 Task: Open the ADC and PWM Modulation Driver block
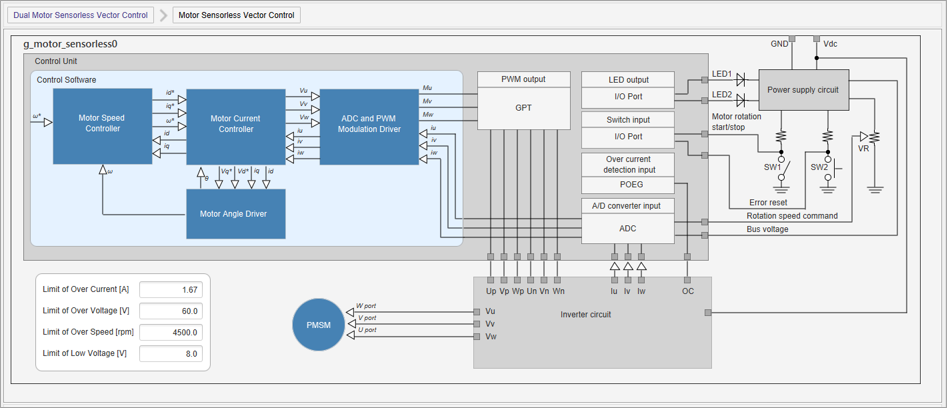369,124
